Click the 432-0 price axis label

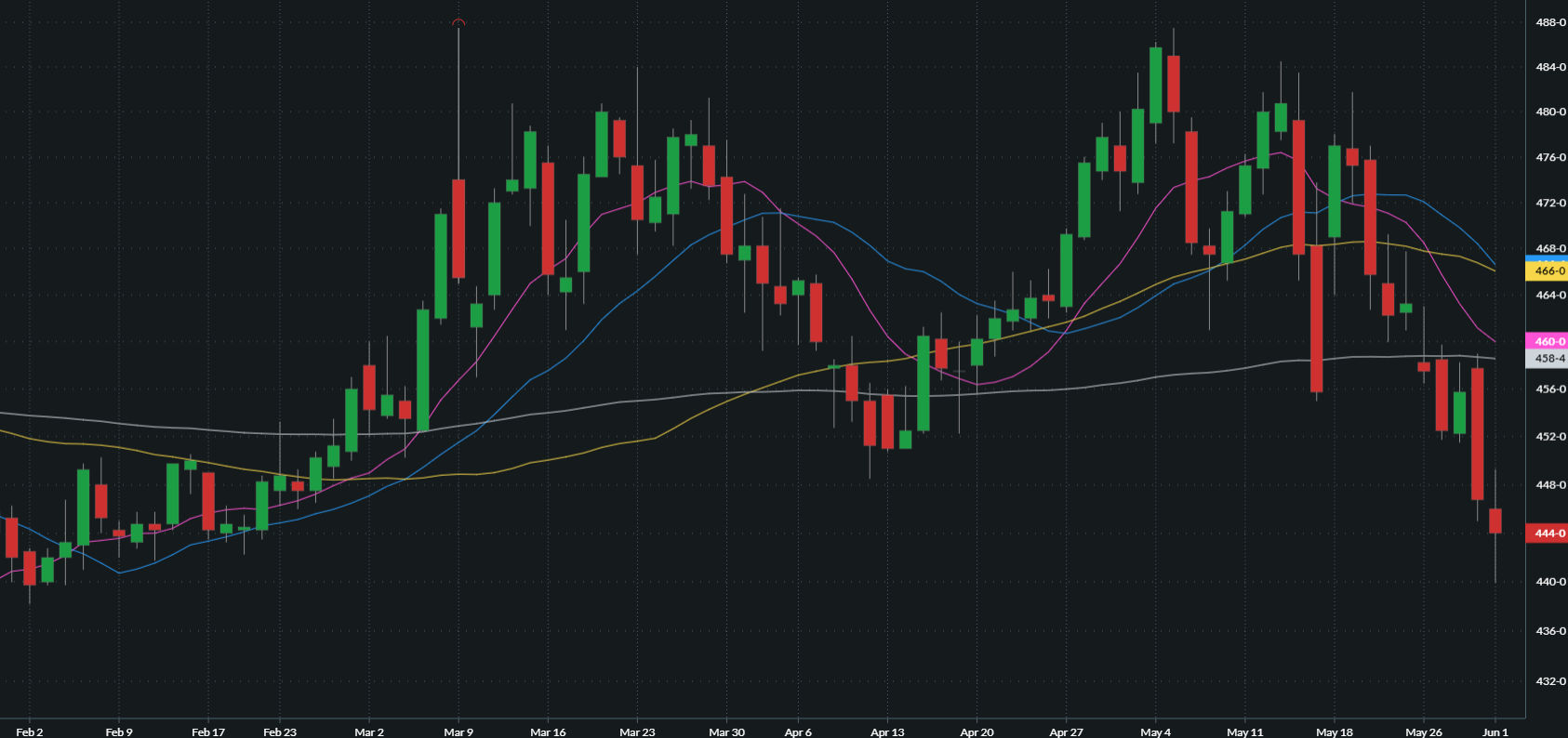click(1550, 680)
